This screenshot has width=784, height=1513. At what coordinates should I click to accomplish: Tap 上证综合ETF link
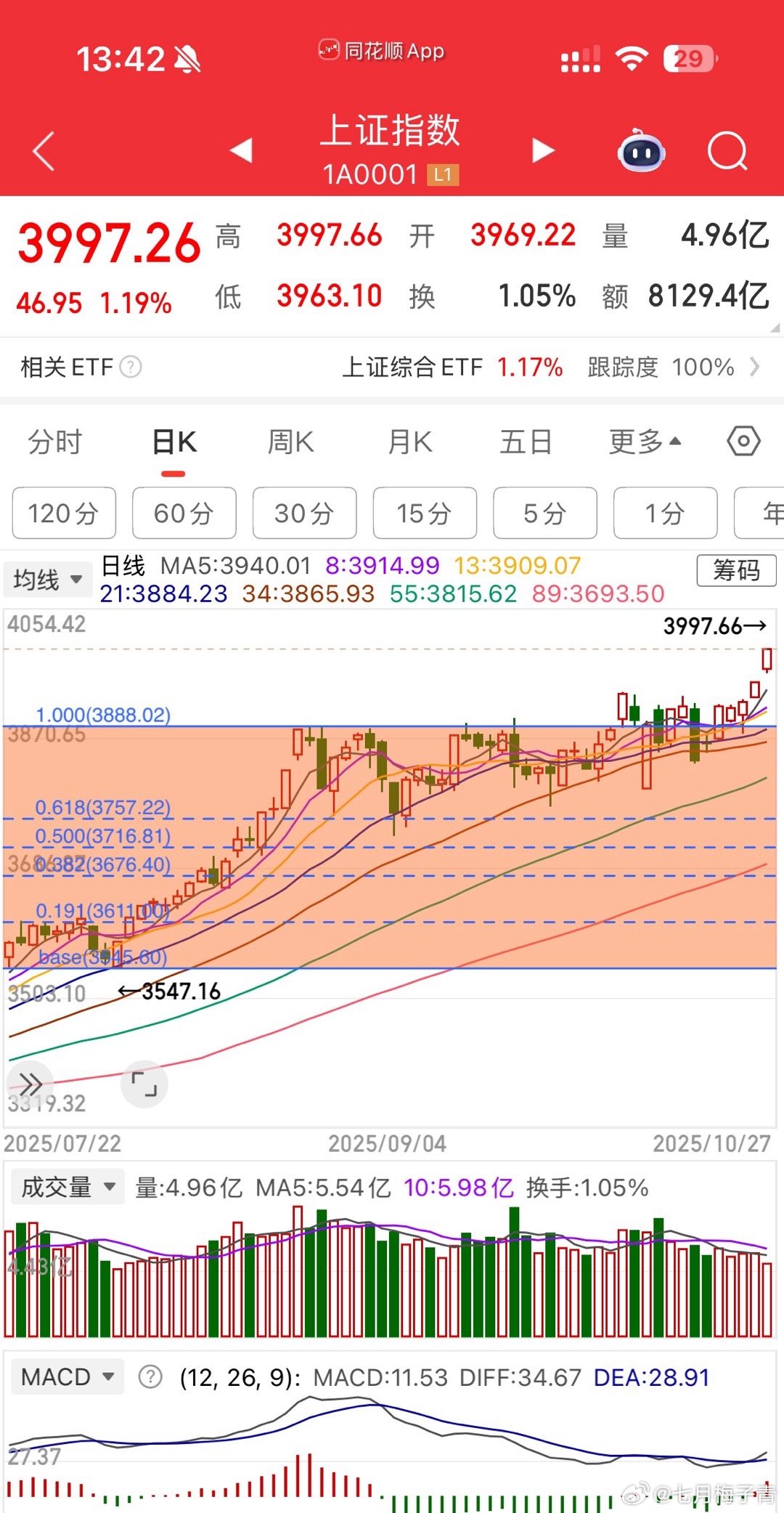[412, 367]
